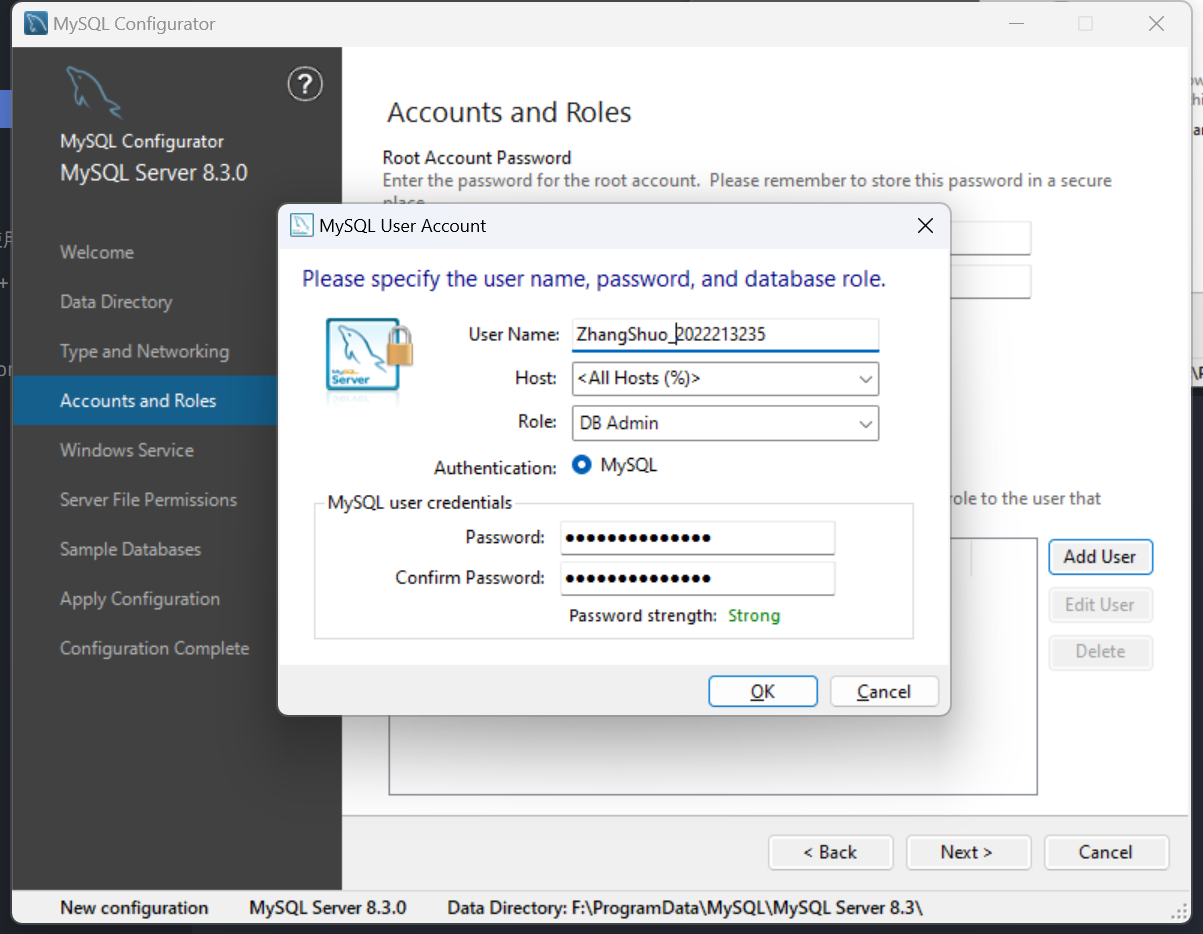Focus the User Name field
The image size is (1203, 934).
pos(726,335)
